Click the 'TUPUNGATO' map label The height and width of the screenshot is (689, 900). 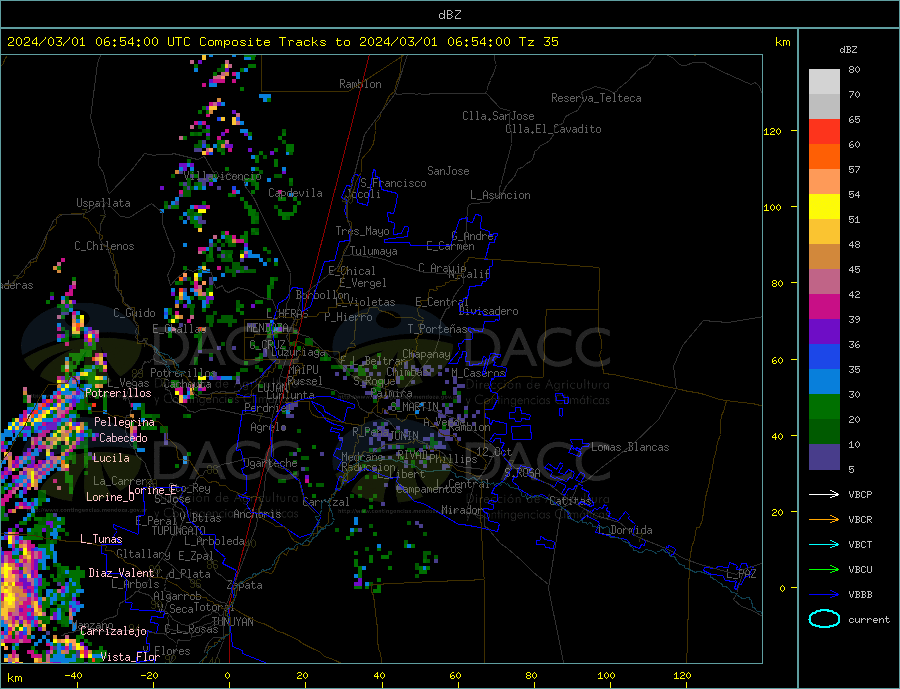tap(179, 531)
